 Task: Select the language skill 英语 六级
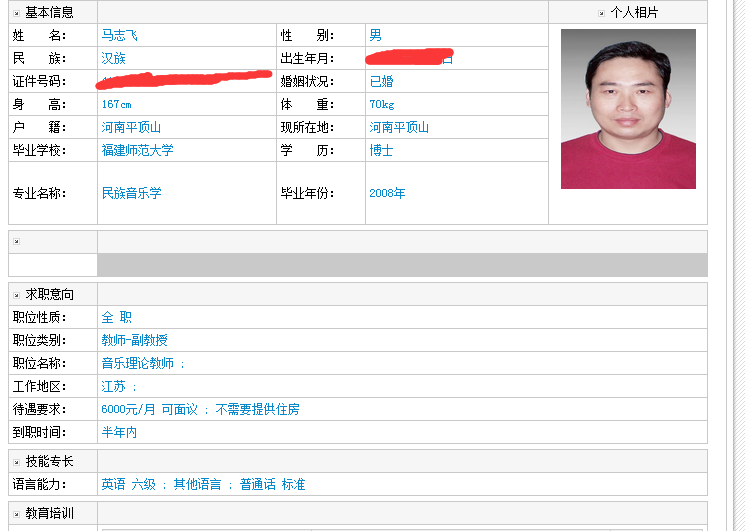point(128,484)
